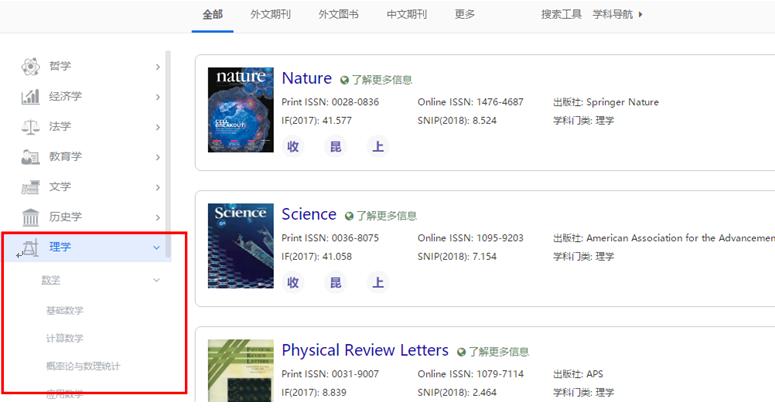This screenshot has height=408, width=775.
Task: Collapse the 理学 category chevron
Action: [157, 247]
